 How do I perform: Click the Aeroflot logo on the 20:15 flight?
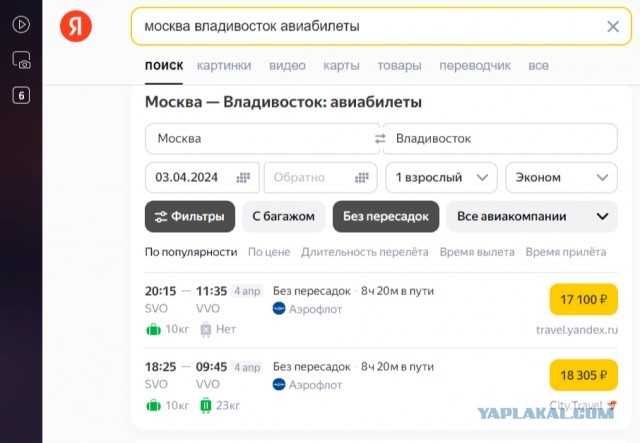[279, 309]
